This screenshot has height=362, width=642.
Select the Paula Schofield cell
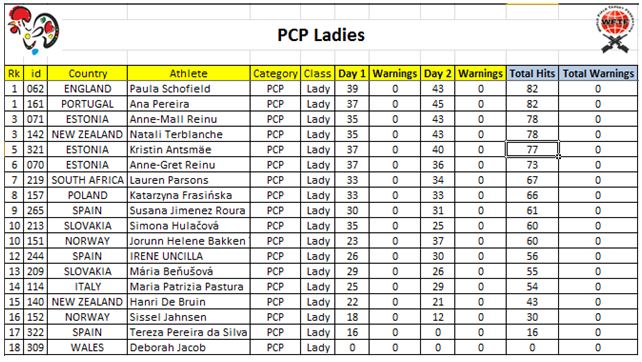pos(188,89)
